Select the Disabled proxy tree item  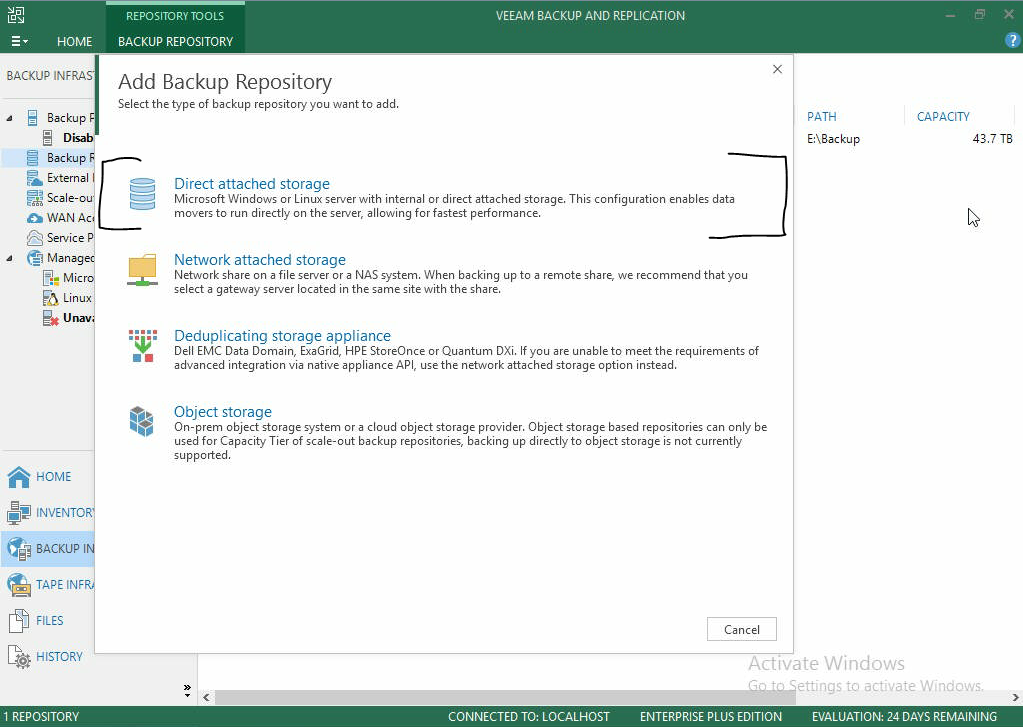coord(68,138)
